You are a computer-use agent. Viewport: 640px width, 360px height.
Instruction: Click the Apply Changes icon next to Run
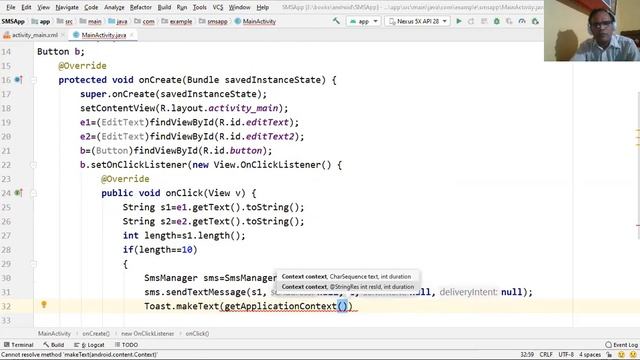point(471,21)
